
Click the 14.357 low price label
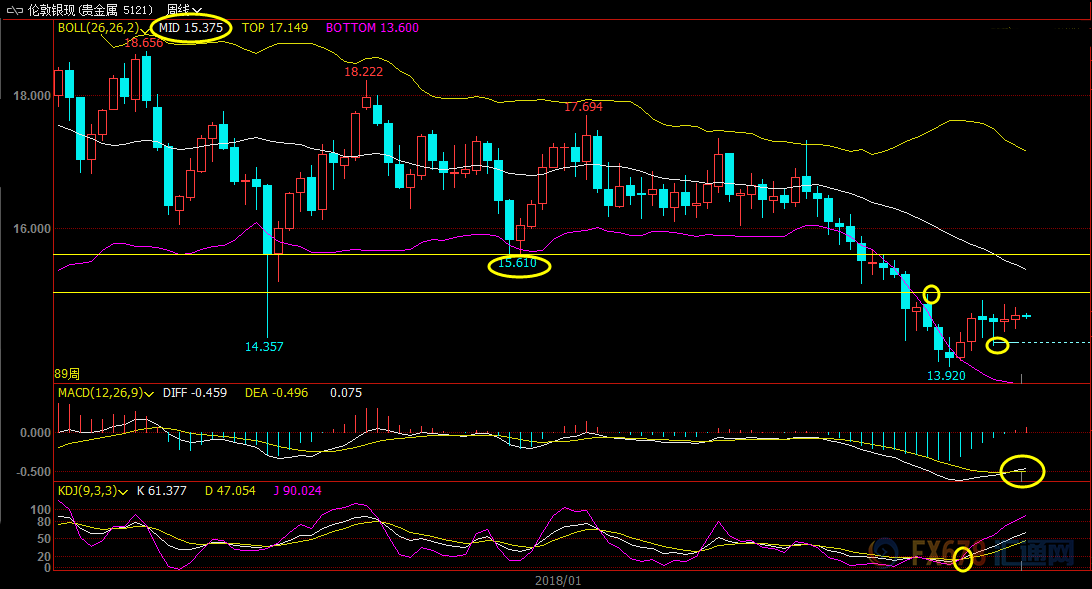point(264,347)
